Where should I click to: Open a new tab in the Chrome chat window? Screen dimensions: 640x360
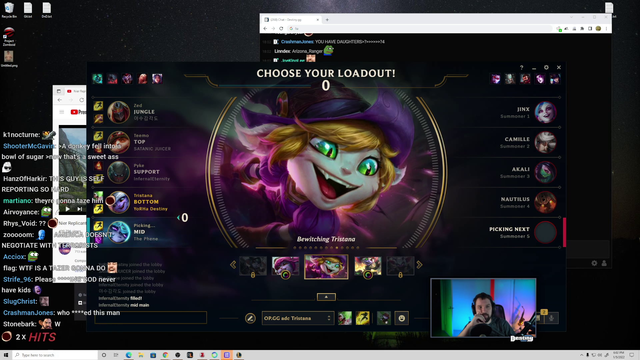tap(327, 20)
